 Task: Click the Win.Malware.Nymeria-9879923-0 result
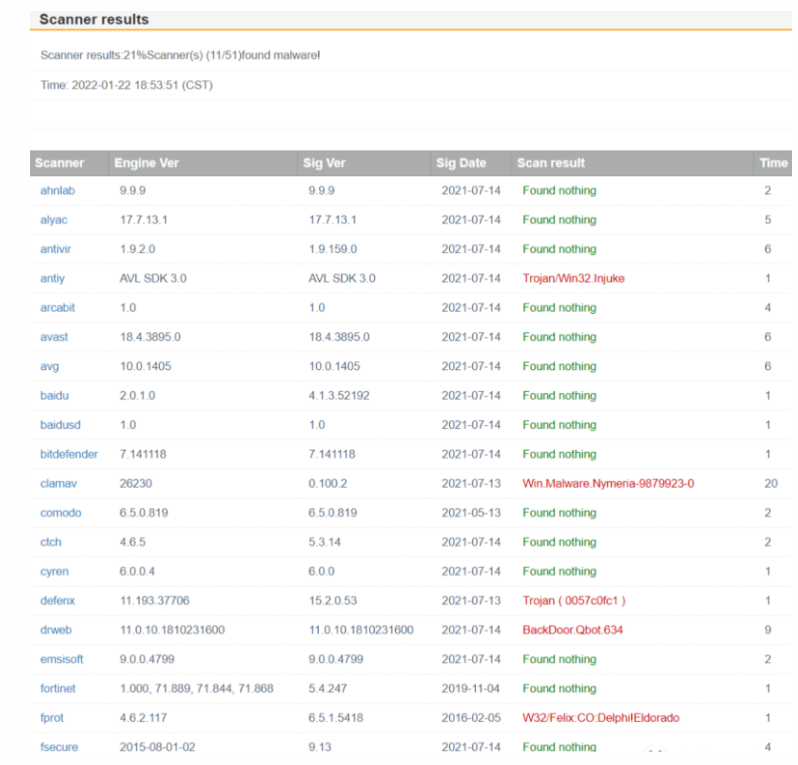608,484
